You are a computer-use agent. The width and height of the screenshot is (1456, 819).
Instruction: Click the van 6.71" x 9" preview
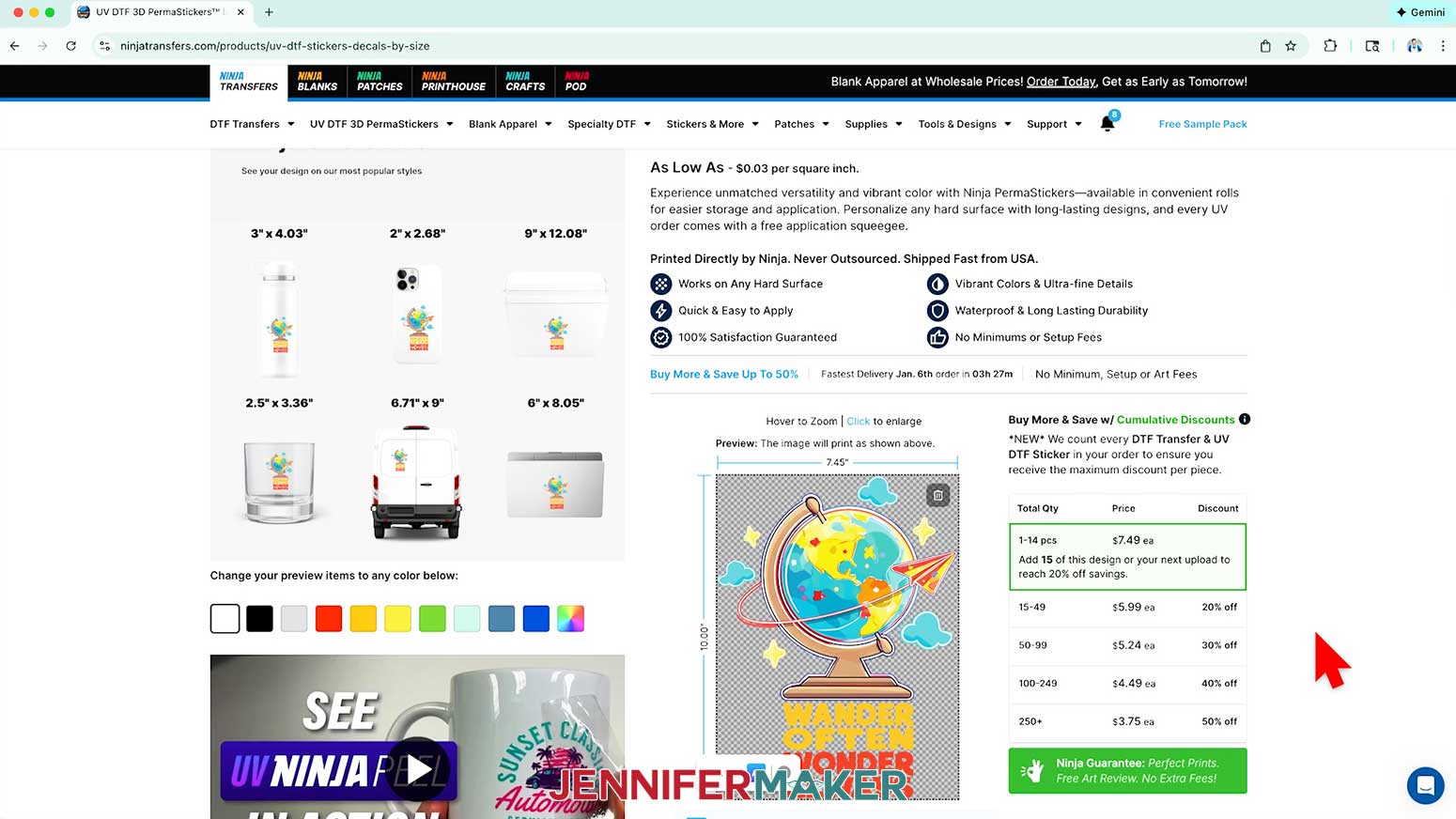tap(417, 482)
